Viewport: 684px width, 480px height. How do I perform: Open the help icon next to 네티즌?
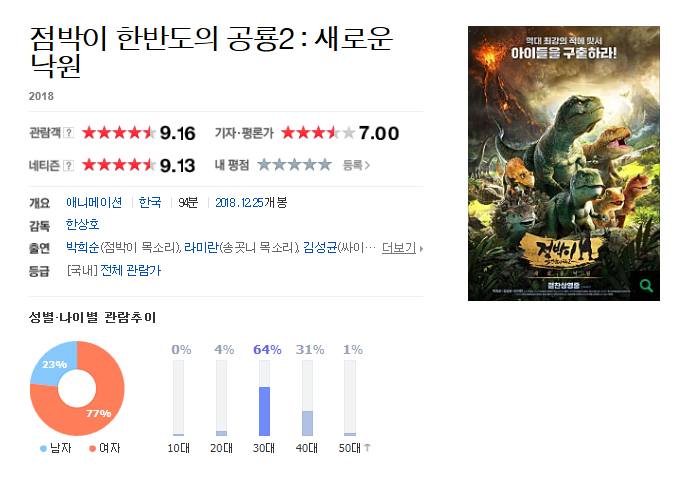tap(68, 165)
